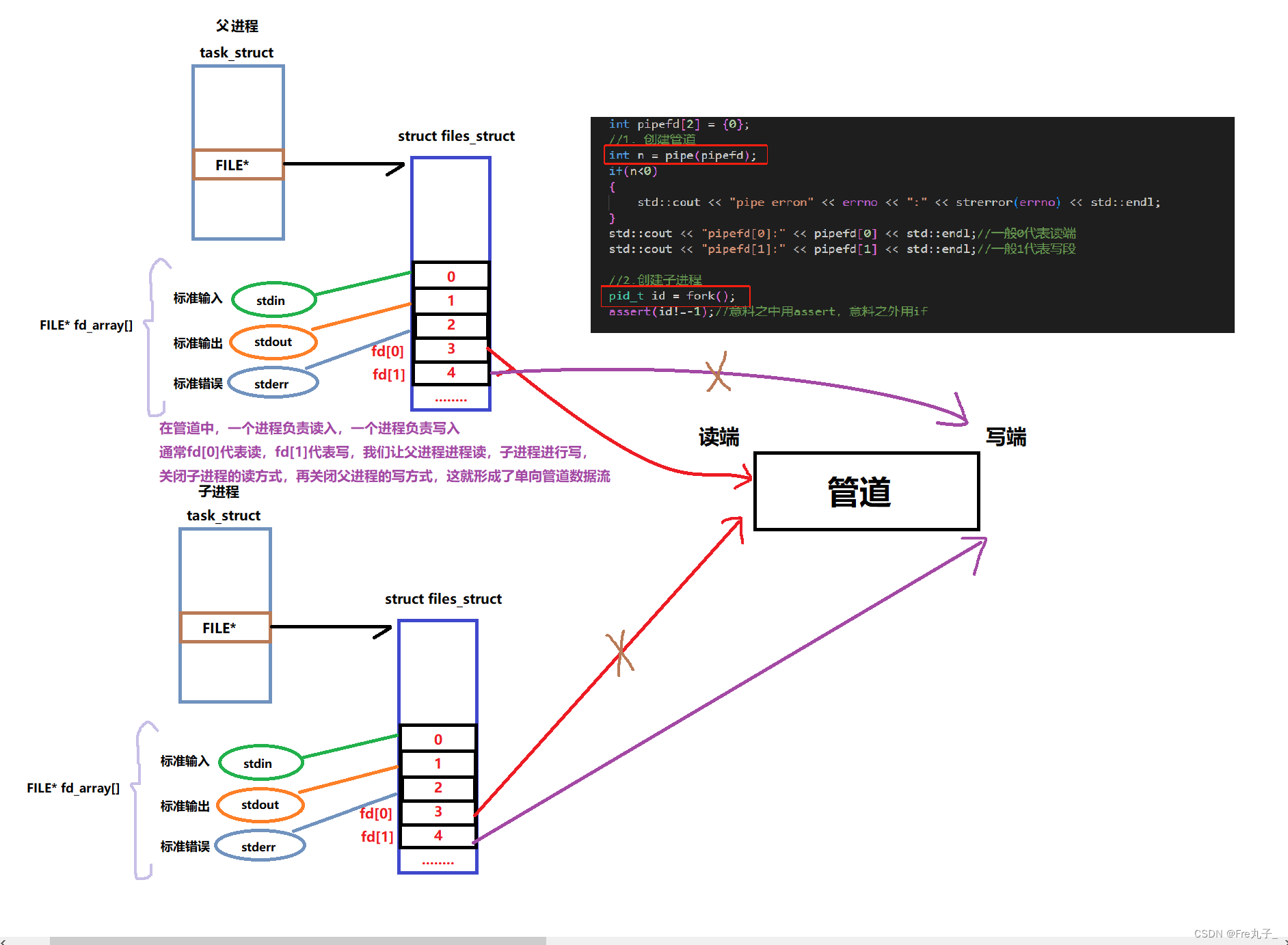Click the code line 'int pipefd[2] = {0};'
Viewport: 1288px width, 945px height.
(679, 124)
